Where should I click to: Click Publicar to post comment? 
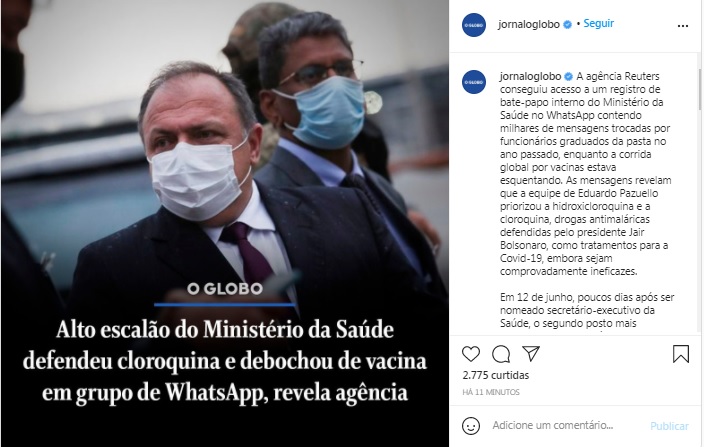pos(669,426)
